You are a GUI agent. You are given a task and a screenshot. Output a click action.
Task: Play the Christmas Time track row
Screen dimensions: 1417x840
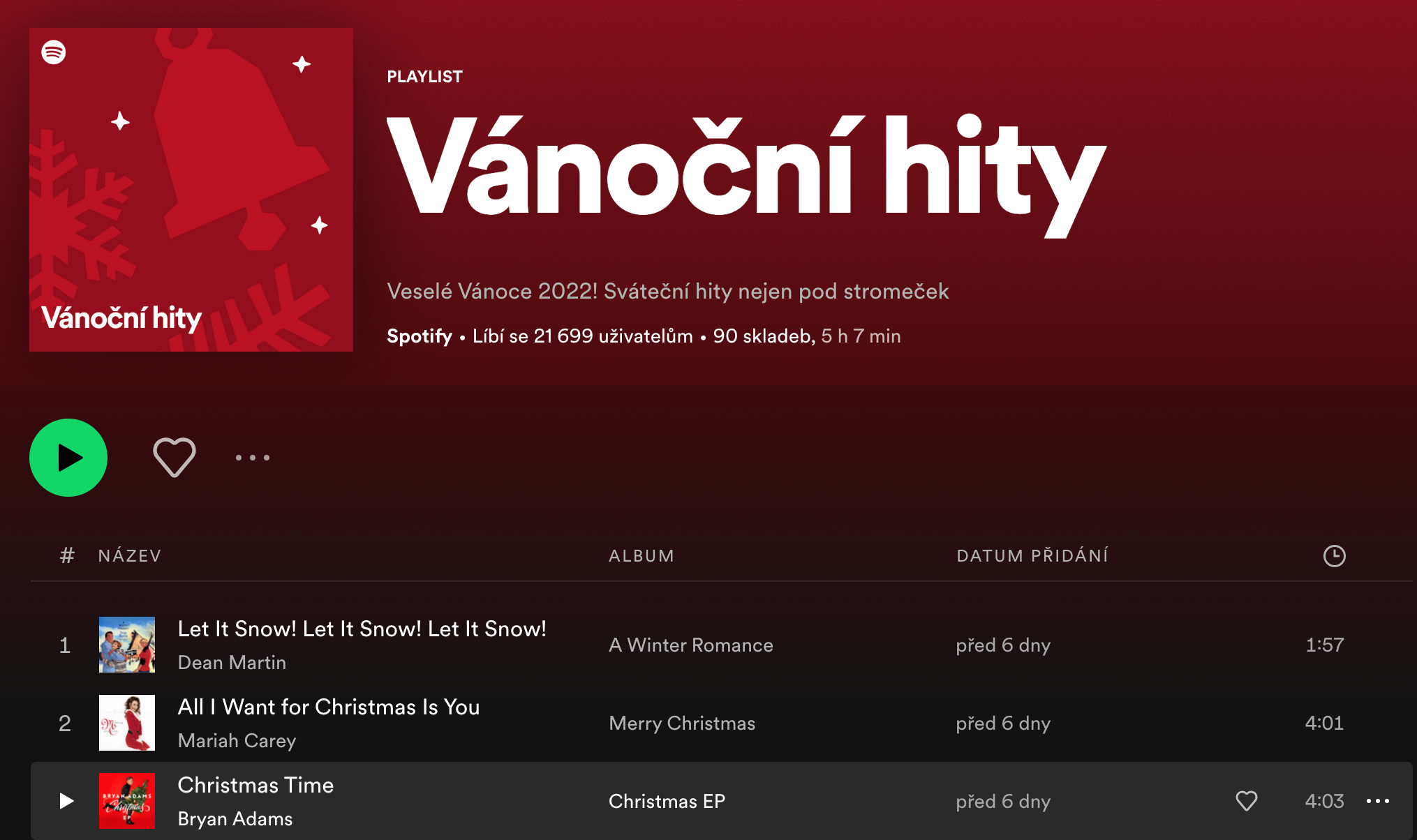click(66, 801)
